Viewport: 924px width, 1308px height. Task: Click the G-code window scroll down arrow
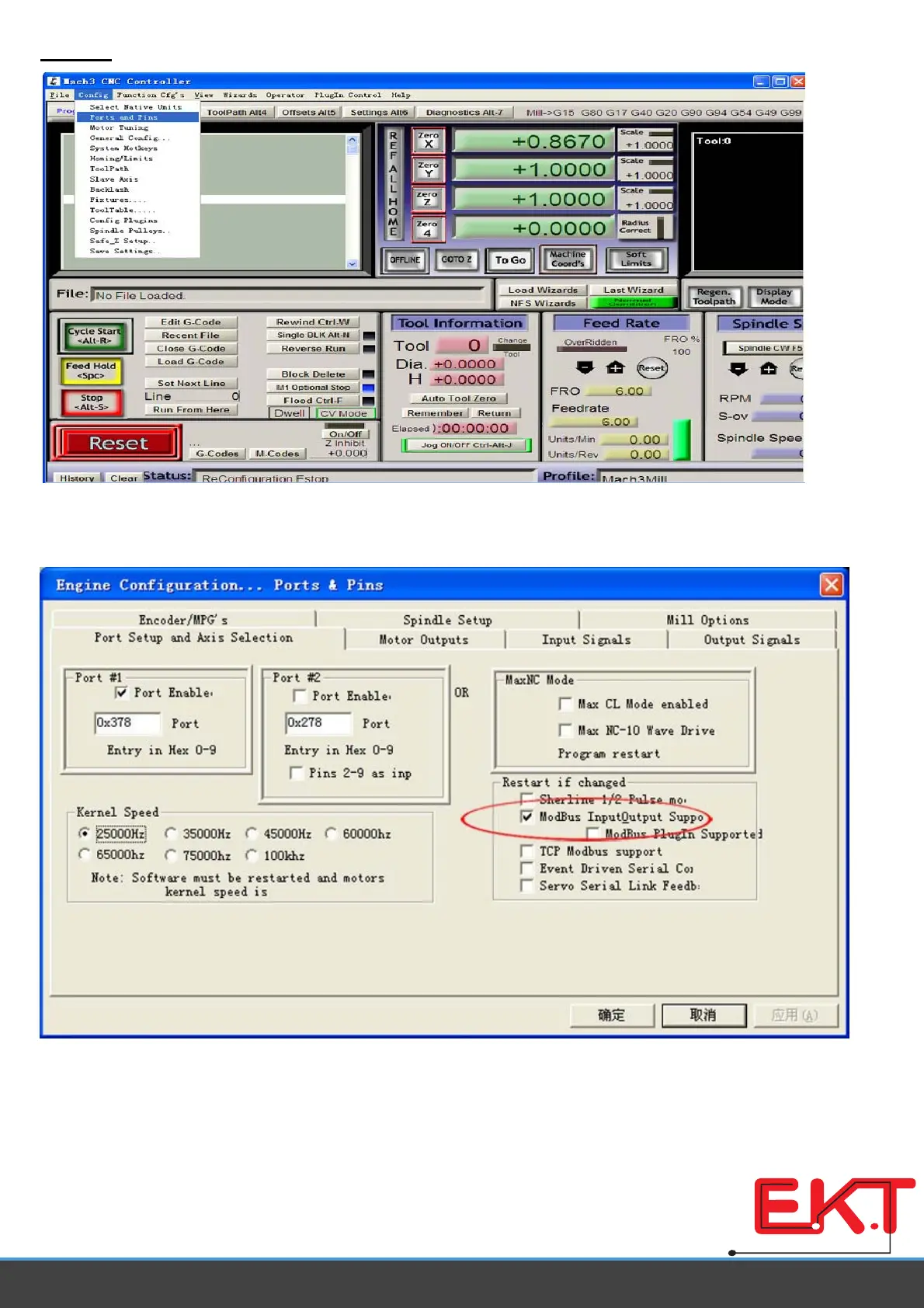353,264
